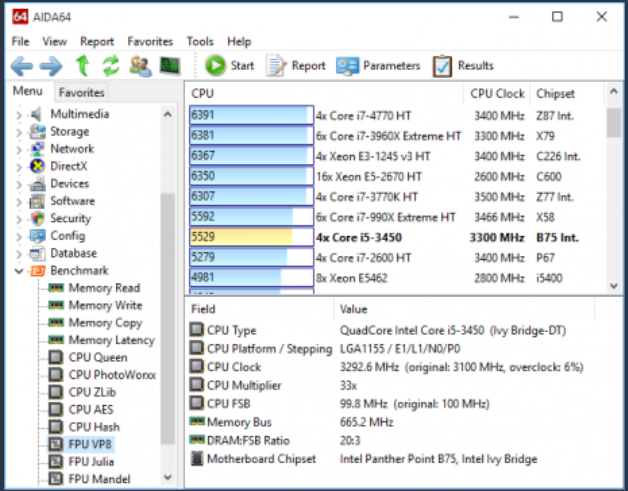Viewport: 628px width, 491px height.
Task: Open the View menu
Action: point(54,41)
